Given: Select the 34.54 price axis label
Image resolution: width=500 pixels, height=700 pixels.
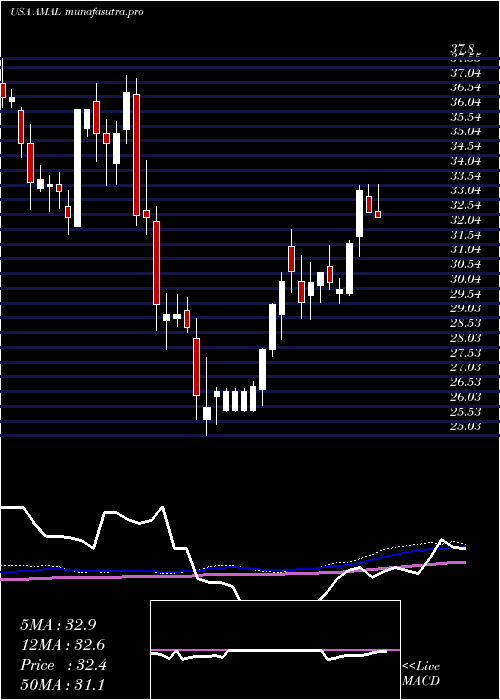Looking at the screenshot, I should (x=466, y=146).
